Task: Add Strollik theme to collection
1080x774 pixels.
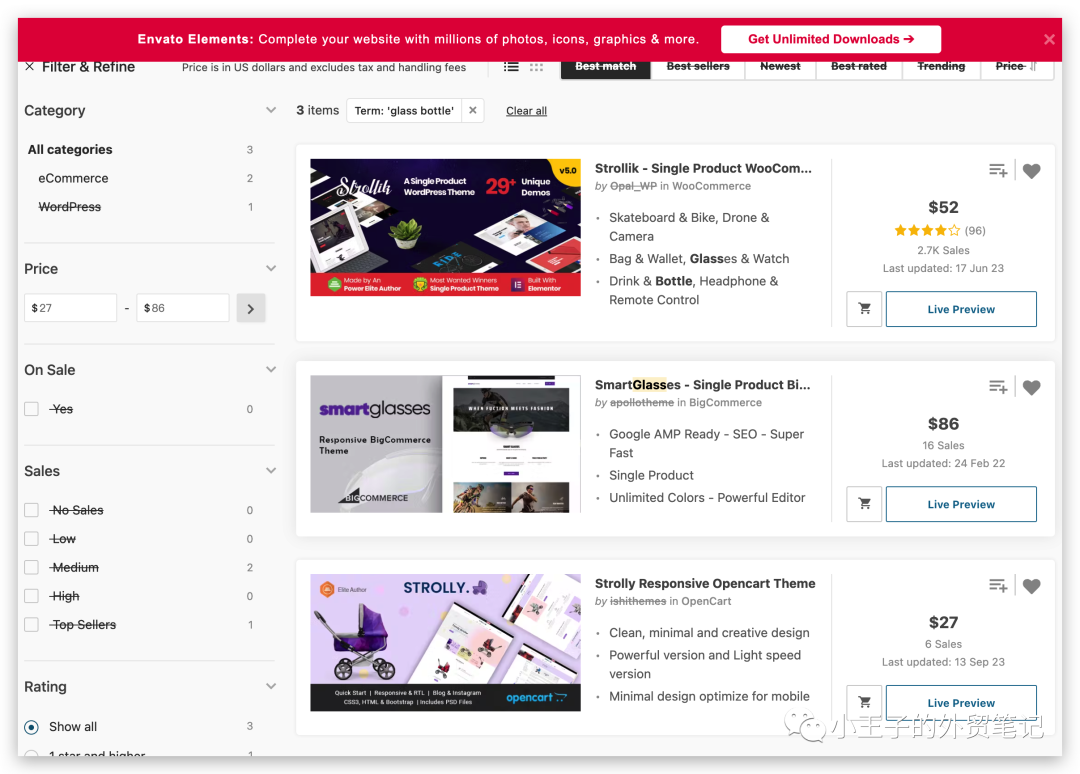Action: (x=998, y=170)
